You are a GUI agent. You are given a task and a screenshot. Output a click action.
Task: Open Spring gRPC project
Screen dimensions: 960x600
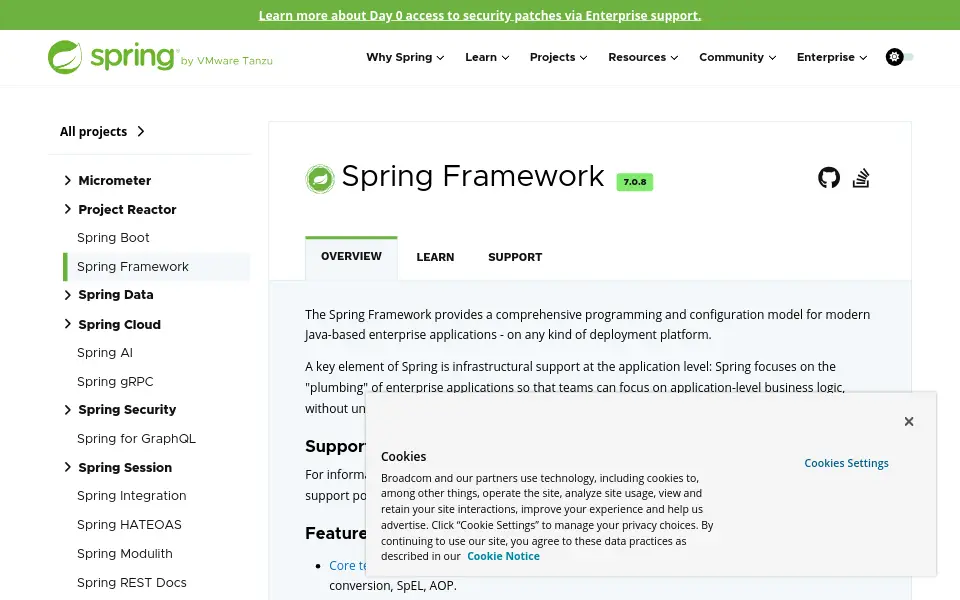pyautogui.click(x=115, y=381)
